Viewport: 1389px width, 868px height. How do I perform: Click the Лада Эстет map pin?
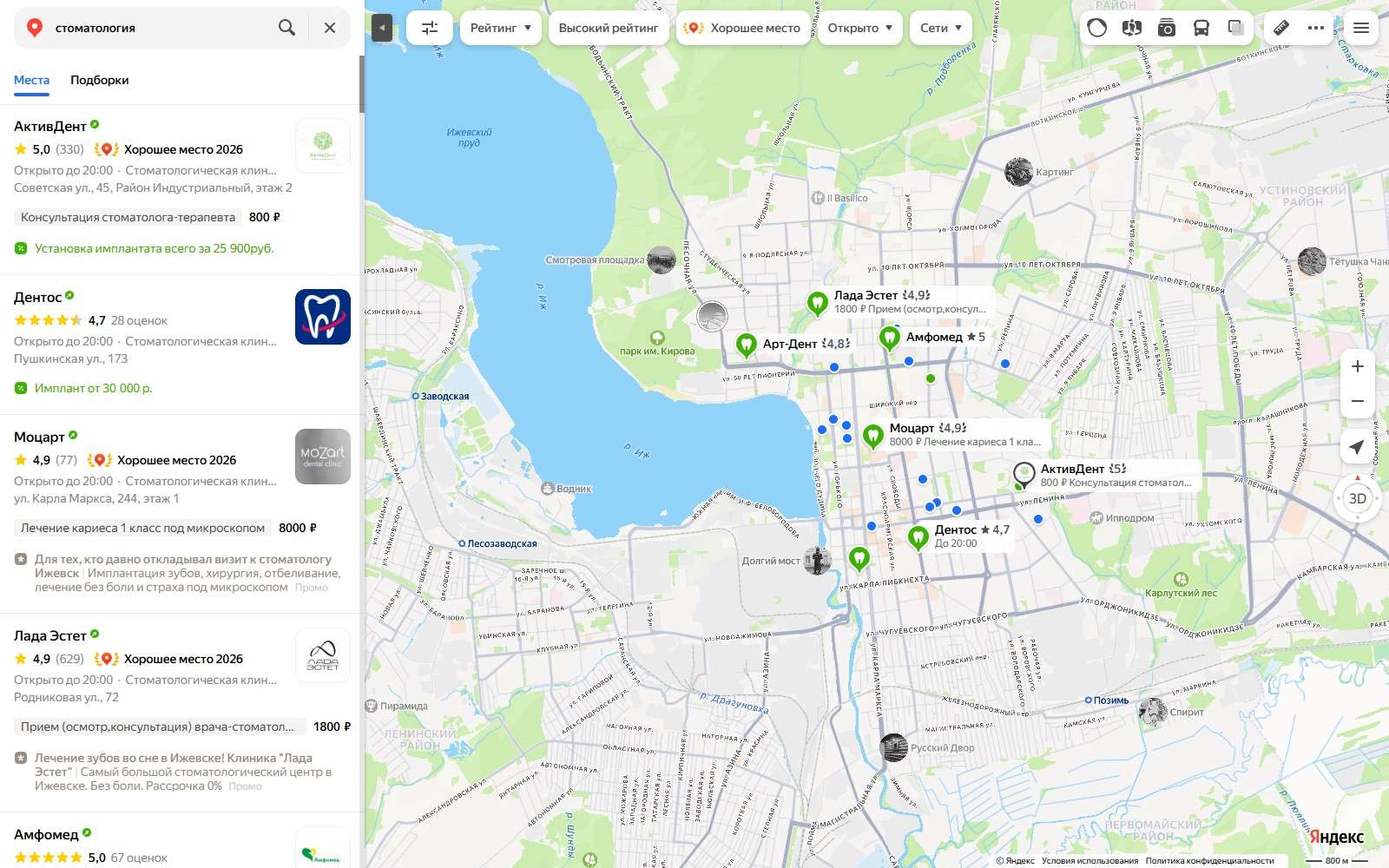(817, 304)
